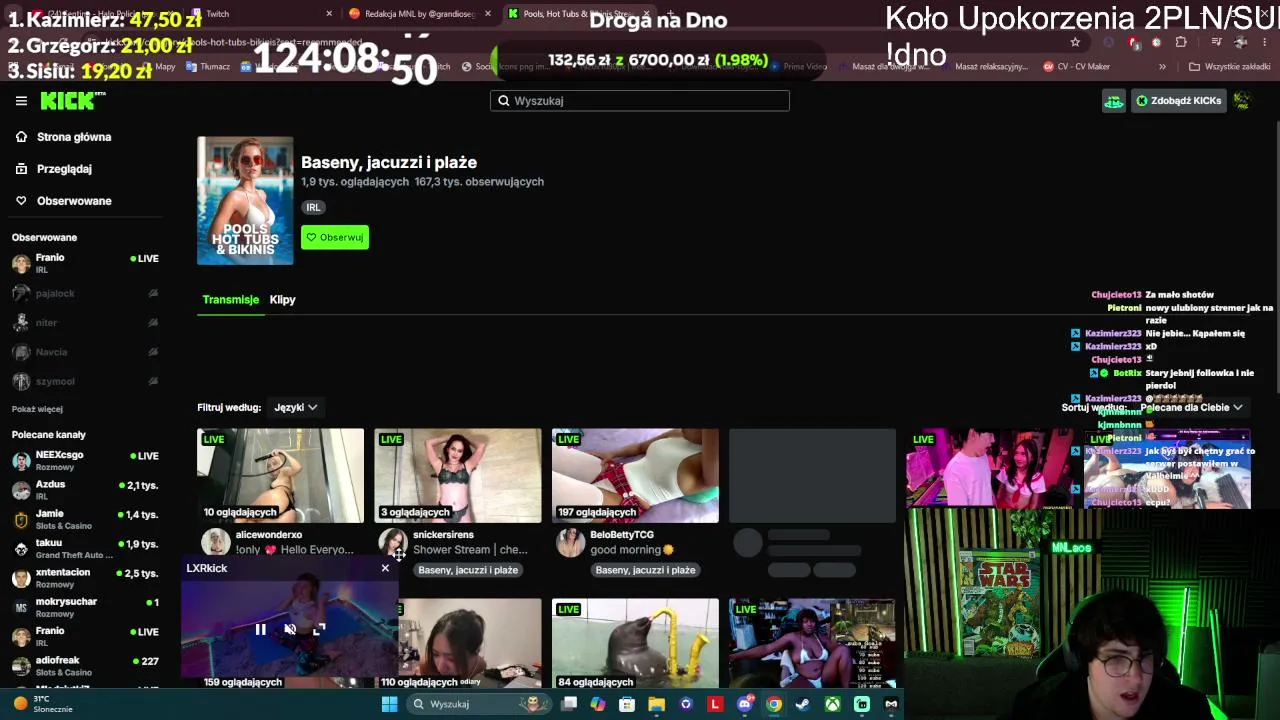Open the red L app from the taskbar
Viewport: 1280px width, 720px height.
(715, 704)
